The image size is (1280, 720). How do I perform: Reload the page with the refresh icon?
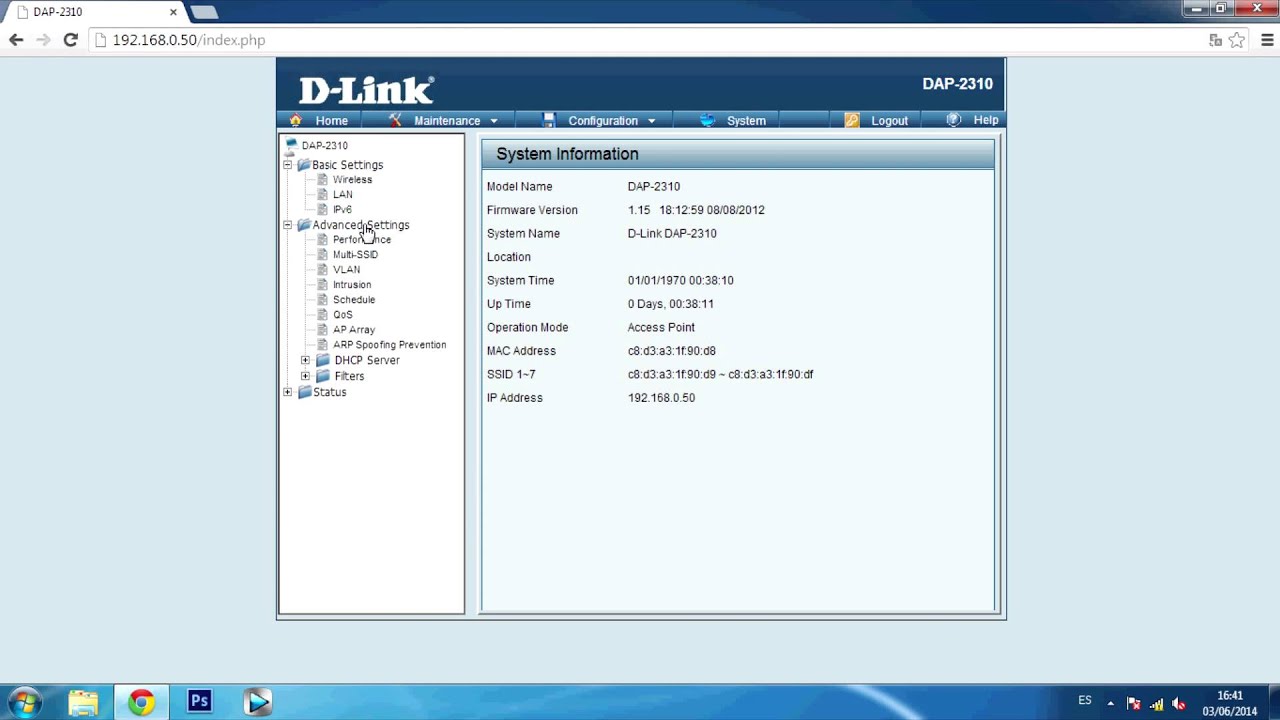pyautogui.click(x=70, y=40)
